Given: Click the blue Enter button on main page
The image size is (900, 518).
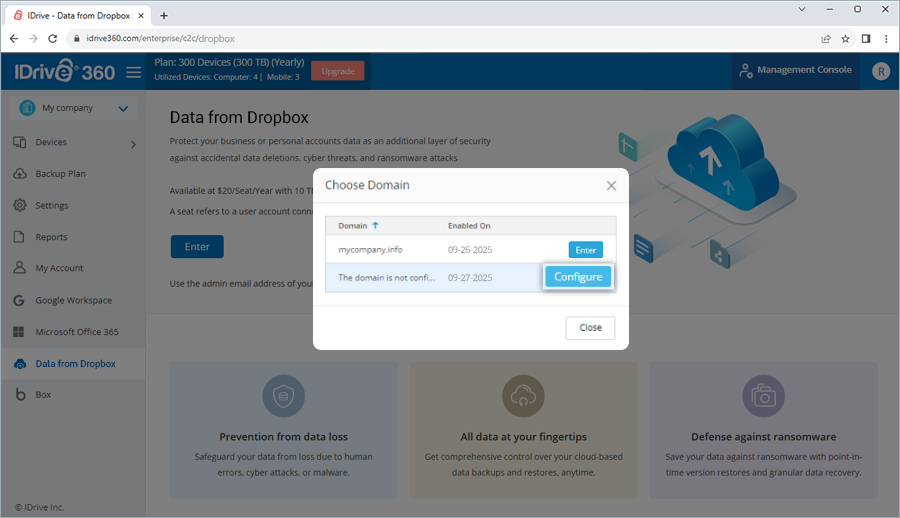Looking at the screenshot, I should click(197, 247).
